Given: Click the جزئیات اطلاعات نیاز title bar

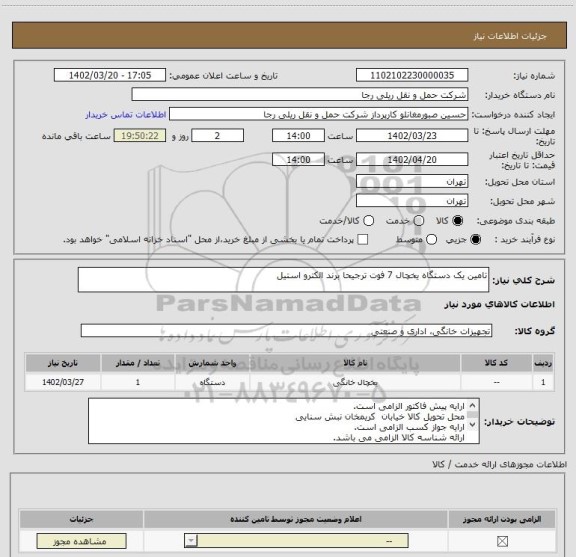Looking at the screenshot, I should point(289,36).
